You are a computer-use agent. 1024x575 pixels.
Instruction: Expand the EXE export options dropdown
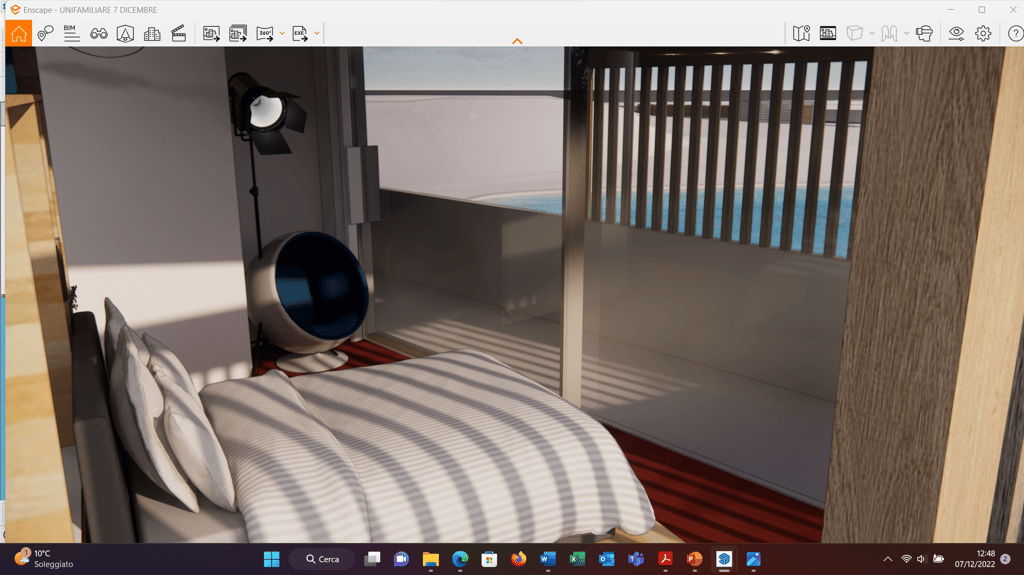point(317,33)
